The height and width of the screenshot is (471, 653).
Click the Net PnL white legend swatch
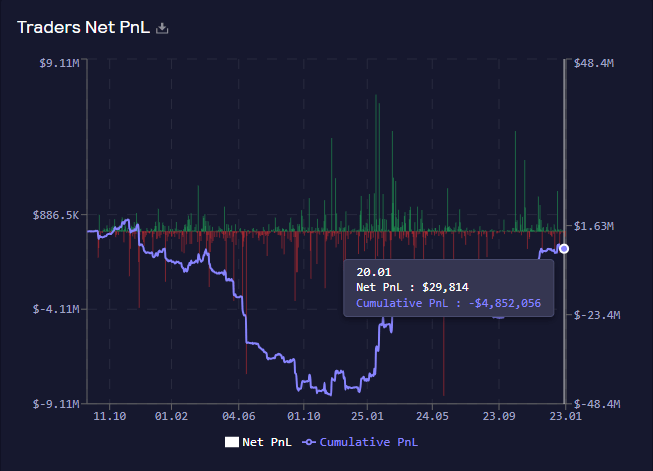click(232, 442)
